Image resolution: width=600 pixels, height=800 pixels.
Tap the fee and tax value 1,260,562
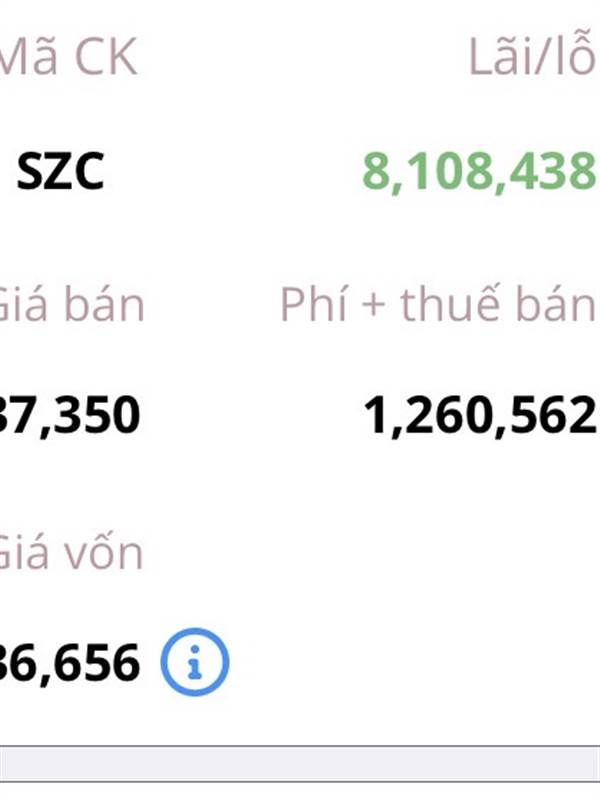coord(480,415)
